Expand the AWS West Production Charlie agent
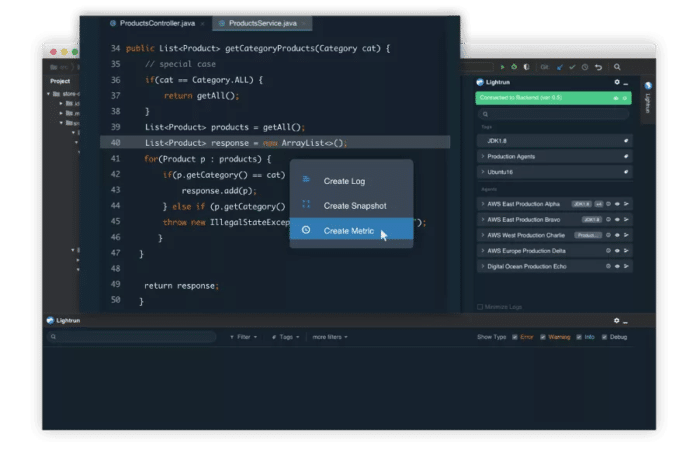Image resolution: width=700 pixels, height=464 pixels. click(x=483, y=235)
